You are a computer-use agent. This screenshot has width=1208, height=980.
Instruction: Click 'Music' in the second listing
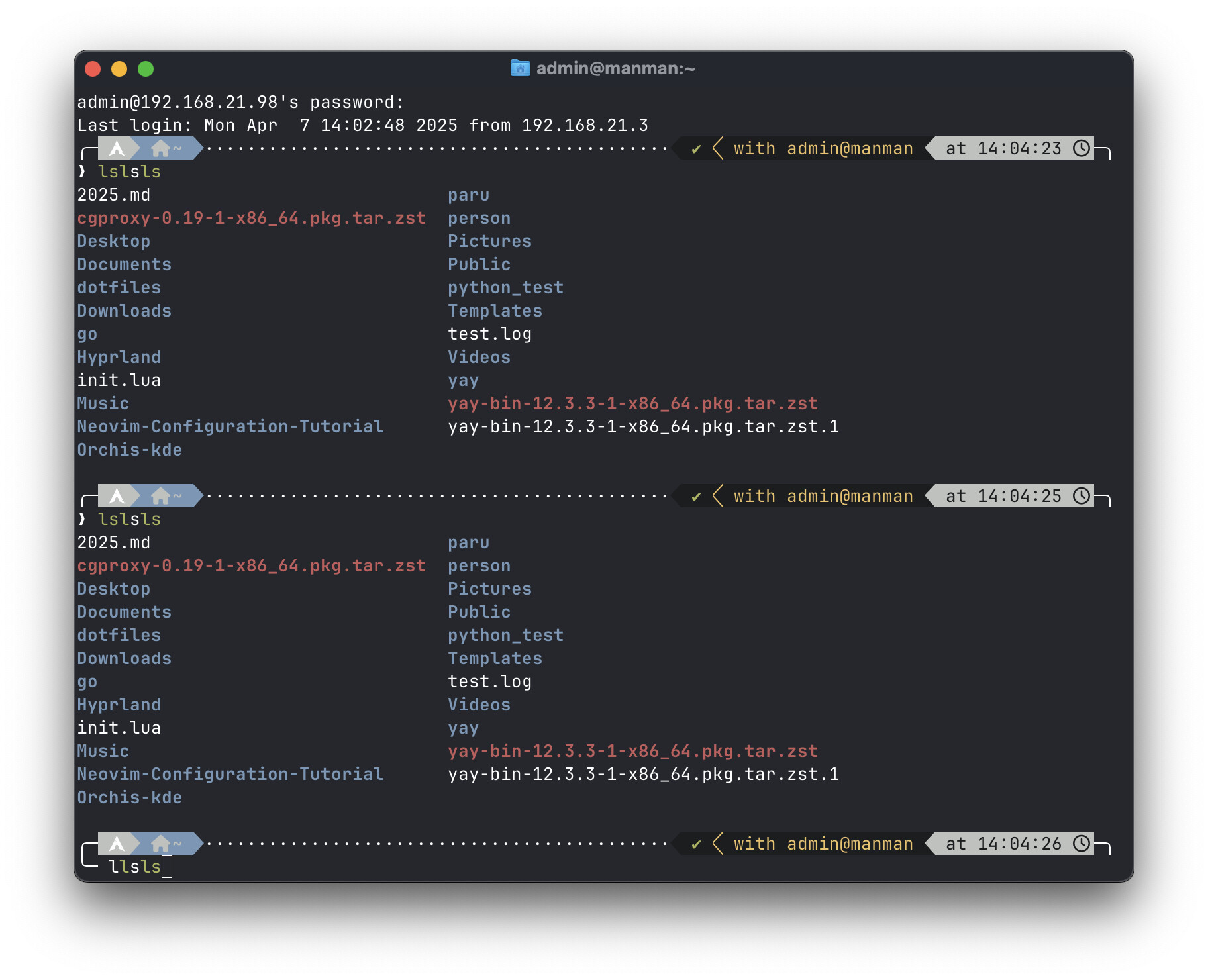(x=103, y=751)
